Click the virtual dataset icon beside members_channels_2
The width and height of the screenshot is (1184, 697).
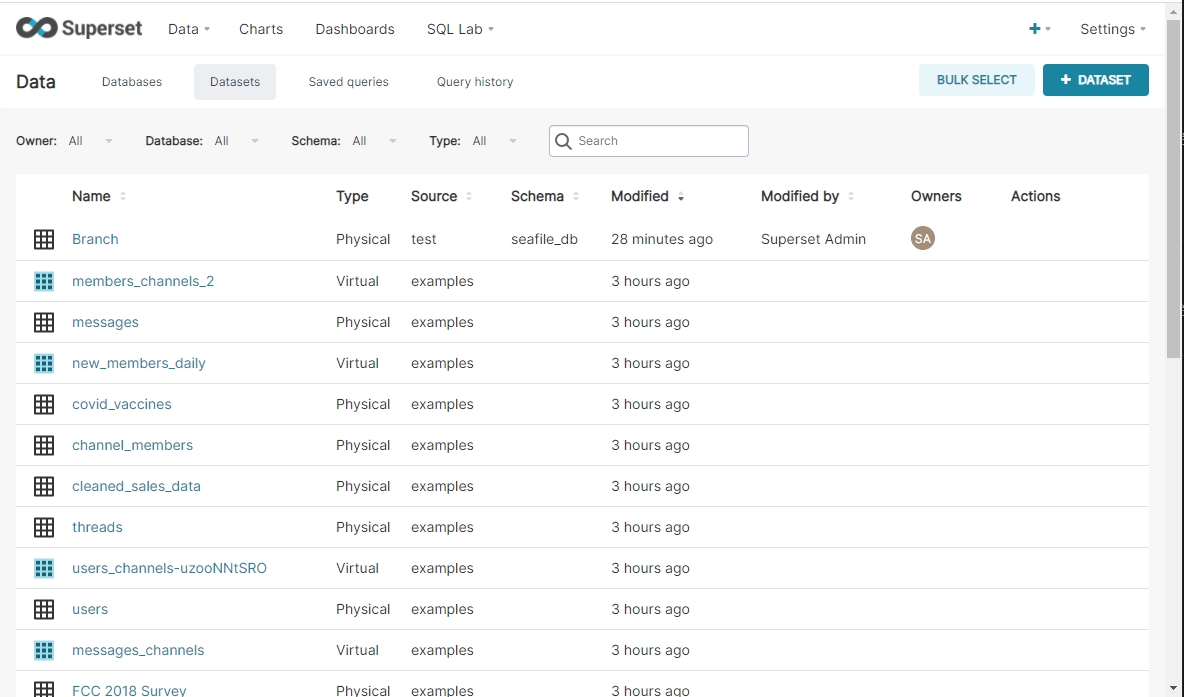pos(44,281)
